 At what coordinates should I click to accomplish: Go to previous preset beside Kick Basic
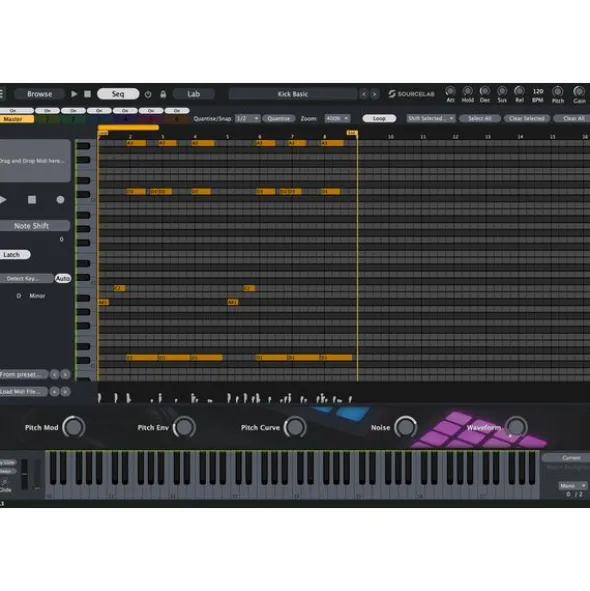(364, 94)
